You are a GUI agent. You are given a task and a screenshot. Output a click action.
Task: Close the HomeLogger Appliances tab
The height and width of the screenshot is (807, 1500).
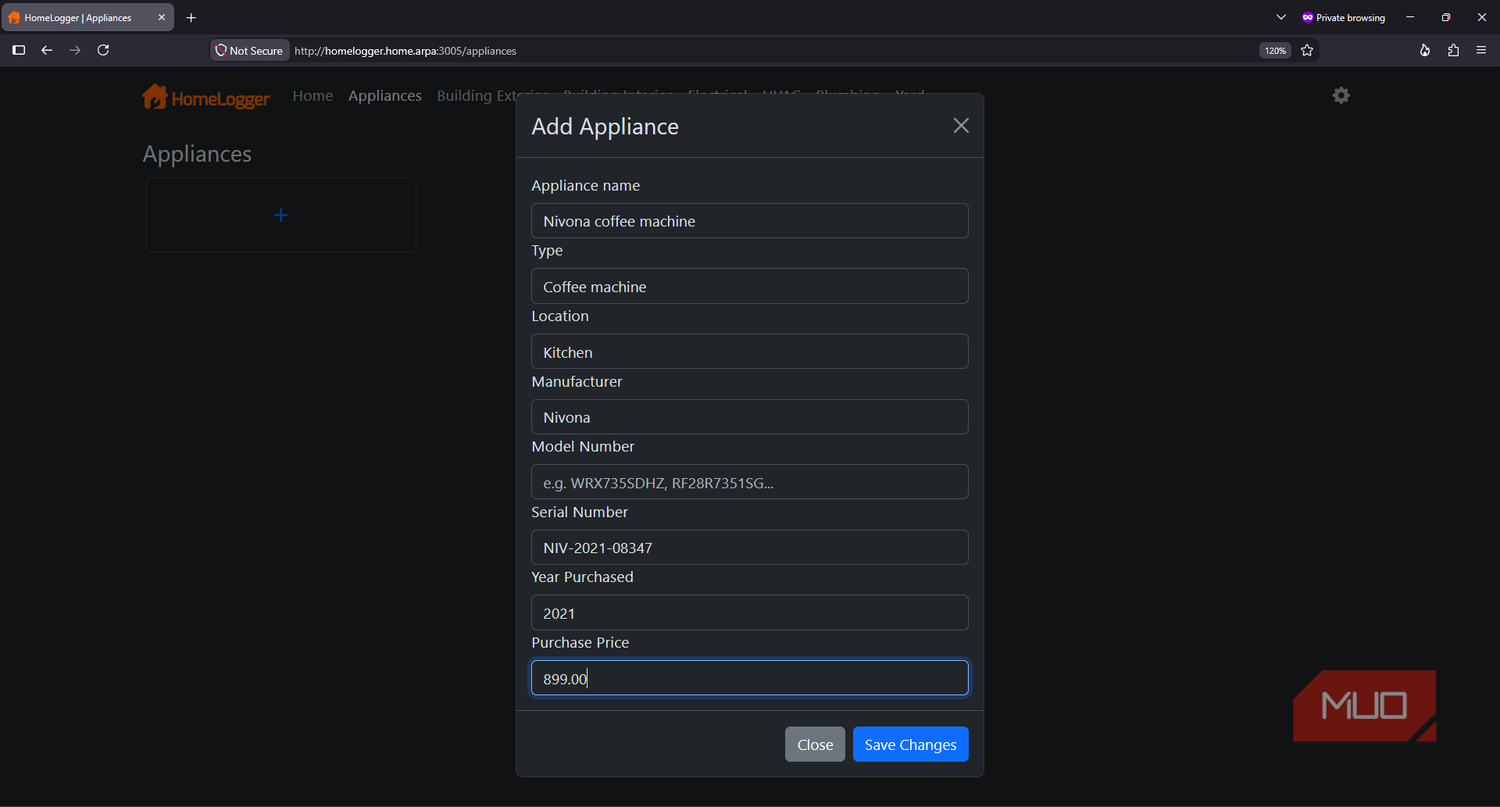(x=162, y=18)
